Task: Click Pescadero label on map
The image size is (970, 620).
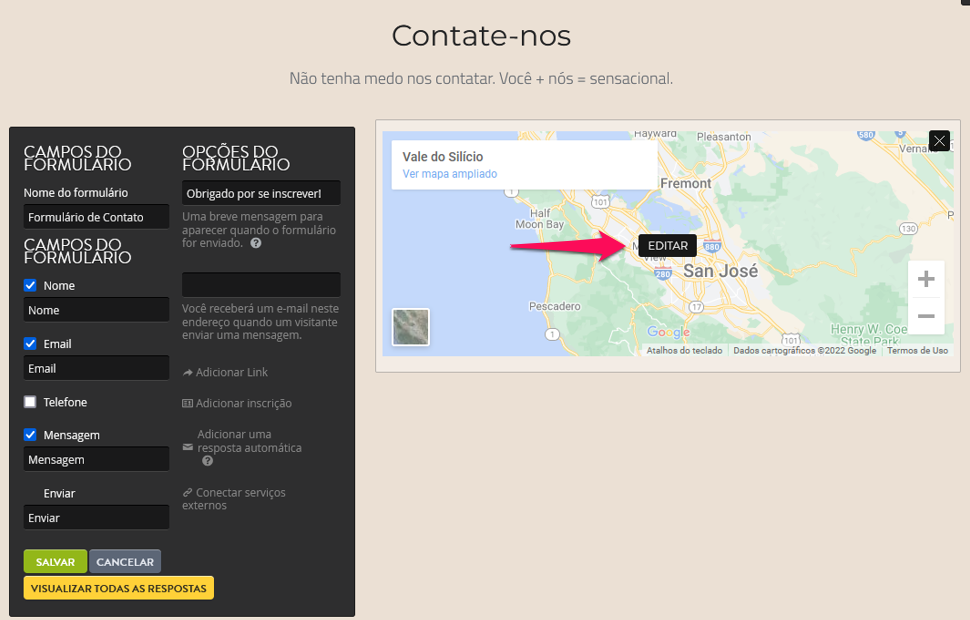Action: tap(554, 306)
